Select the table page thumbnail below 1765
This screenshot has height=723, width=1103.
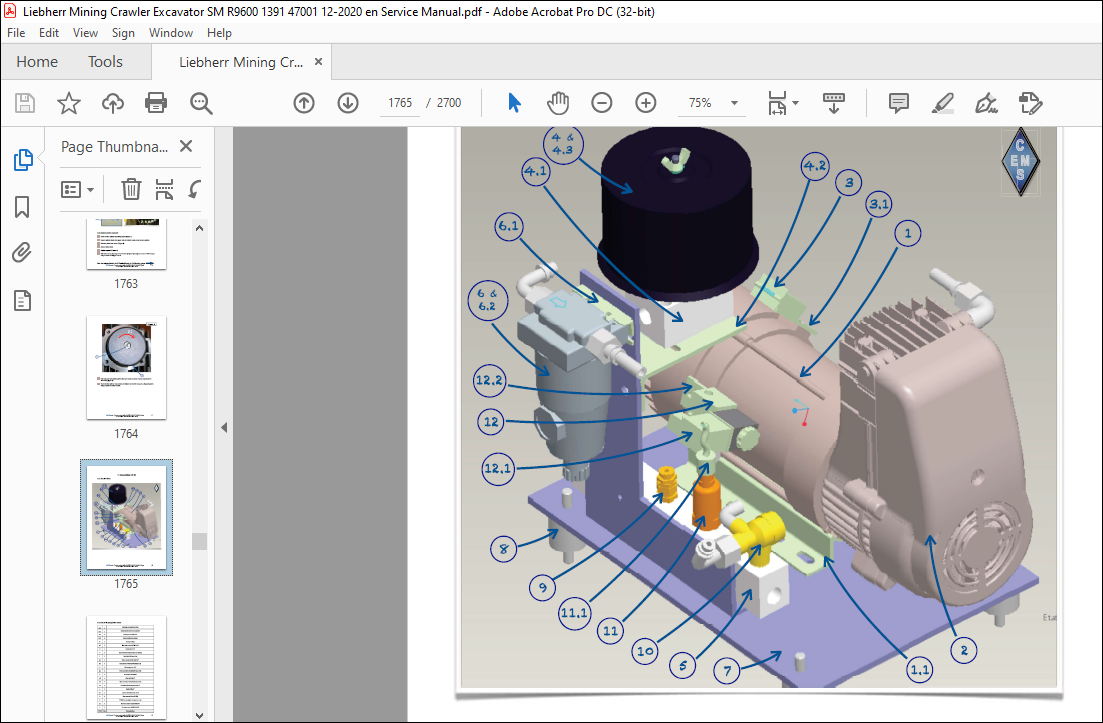(x=126, y=667)
